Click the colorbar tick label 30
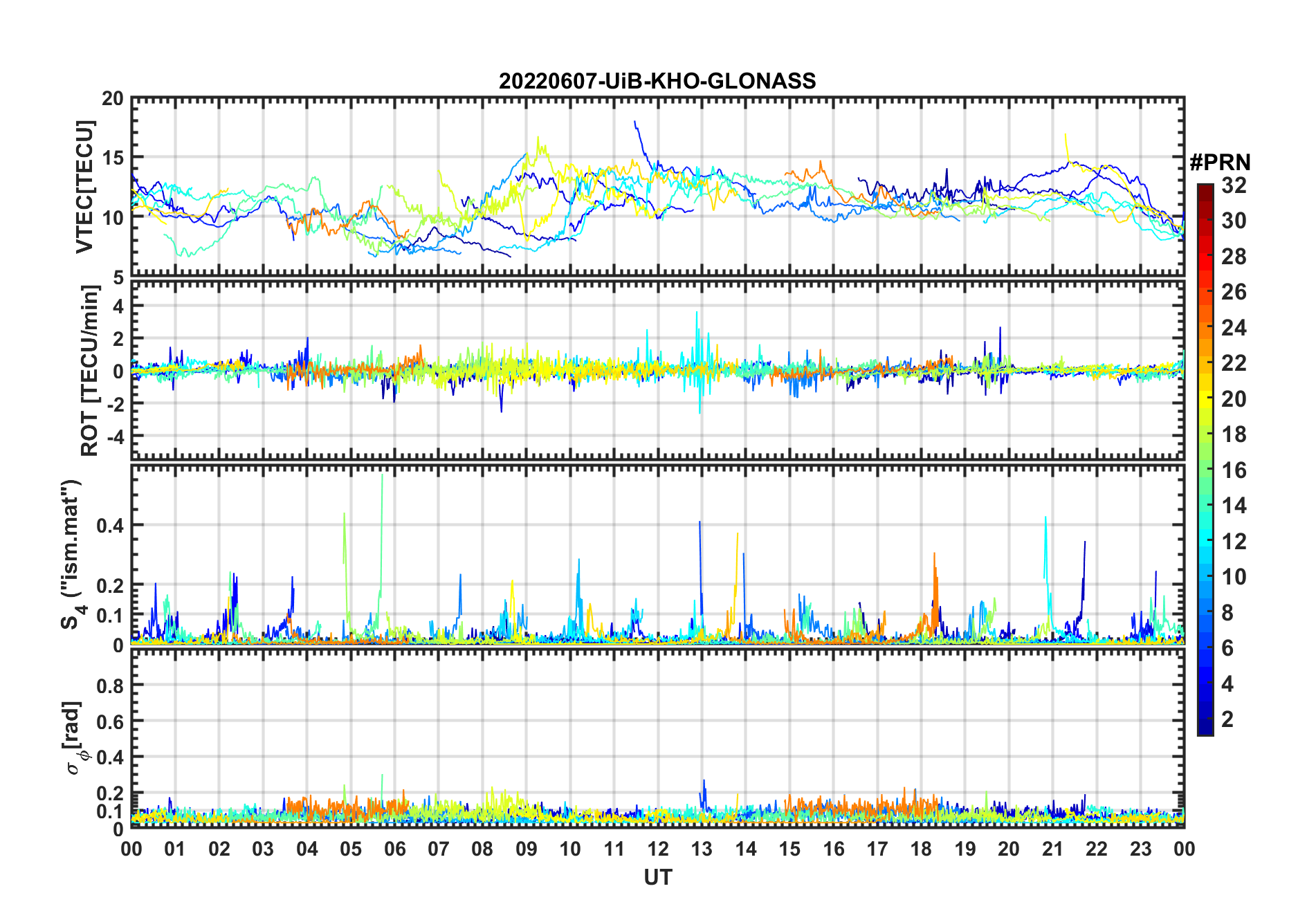1316x920 pixels. click(1234, 221)
